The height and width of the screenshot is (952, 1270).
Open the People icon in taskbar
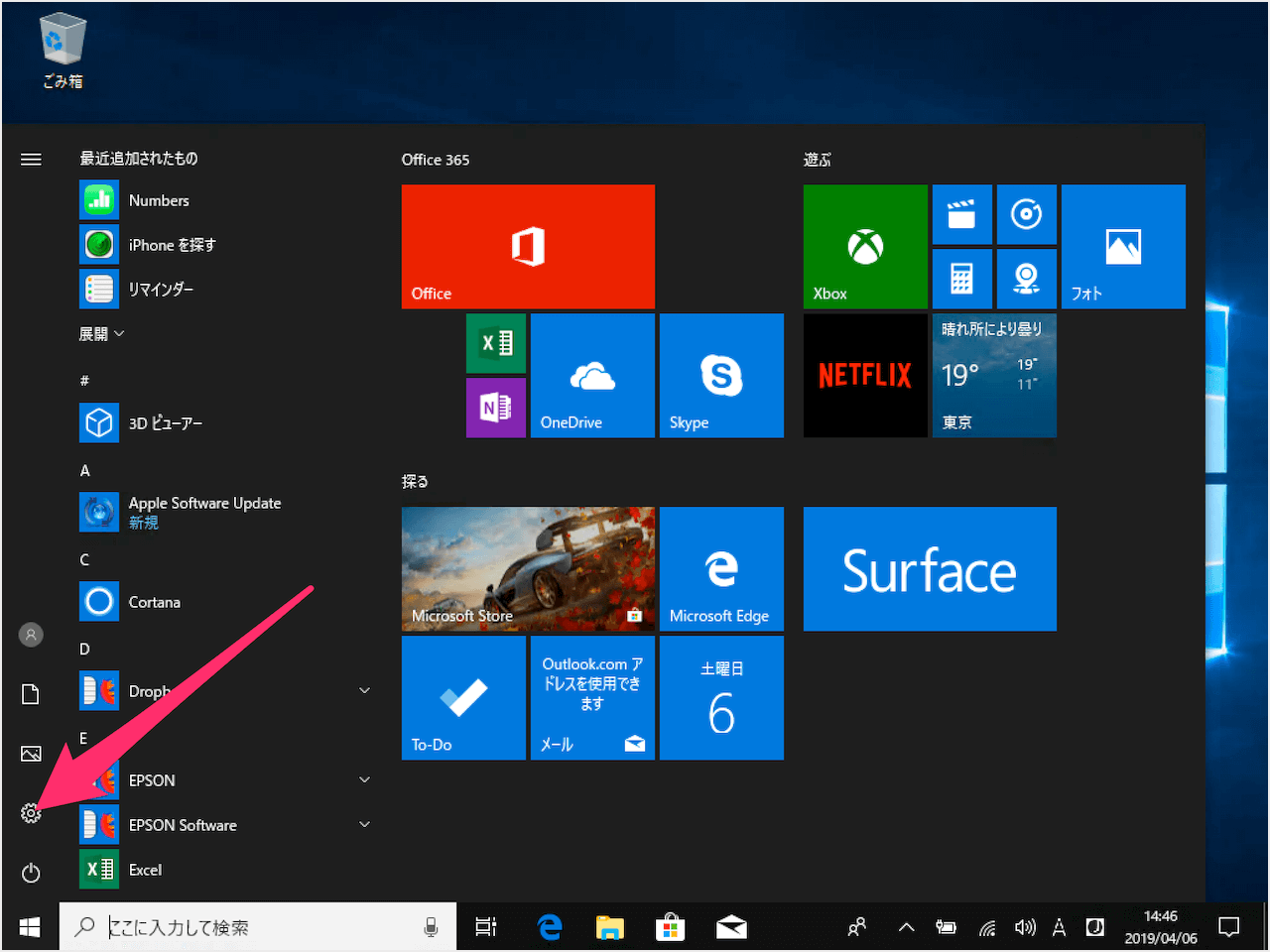[857, 927]
